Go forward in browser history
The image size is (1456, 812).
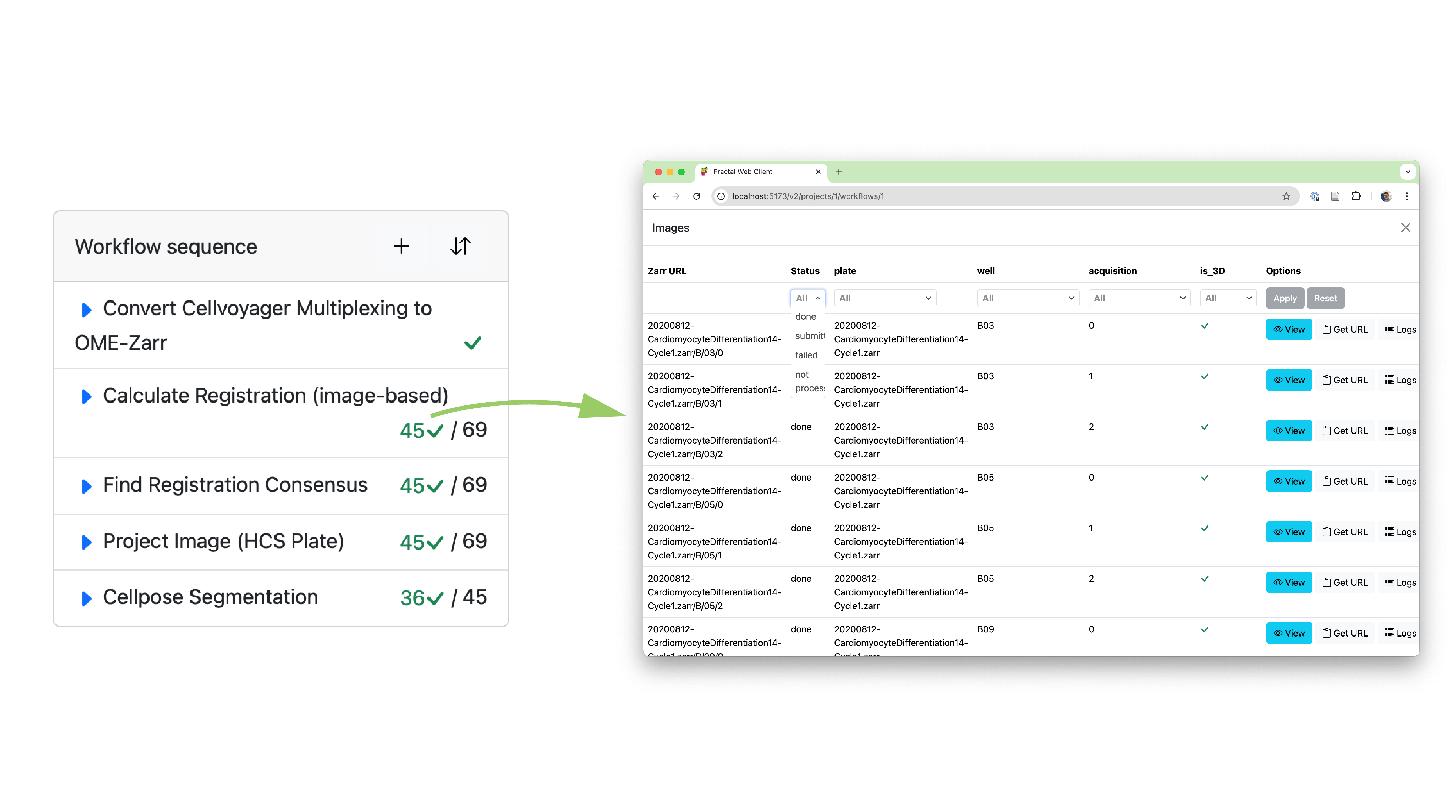[x=676, y=196]
